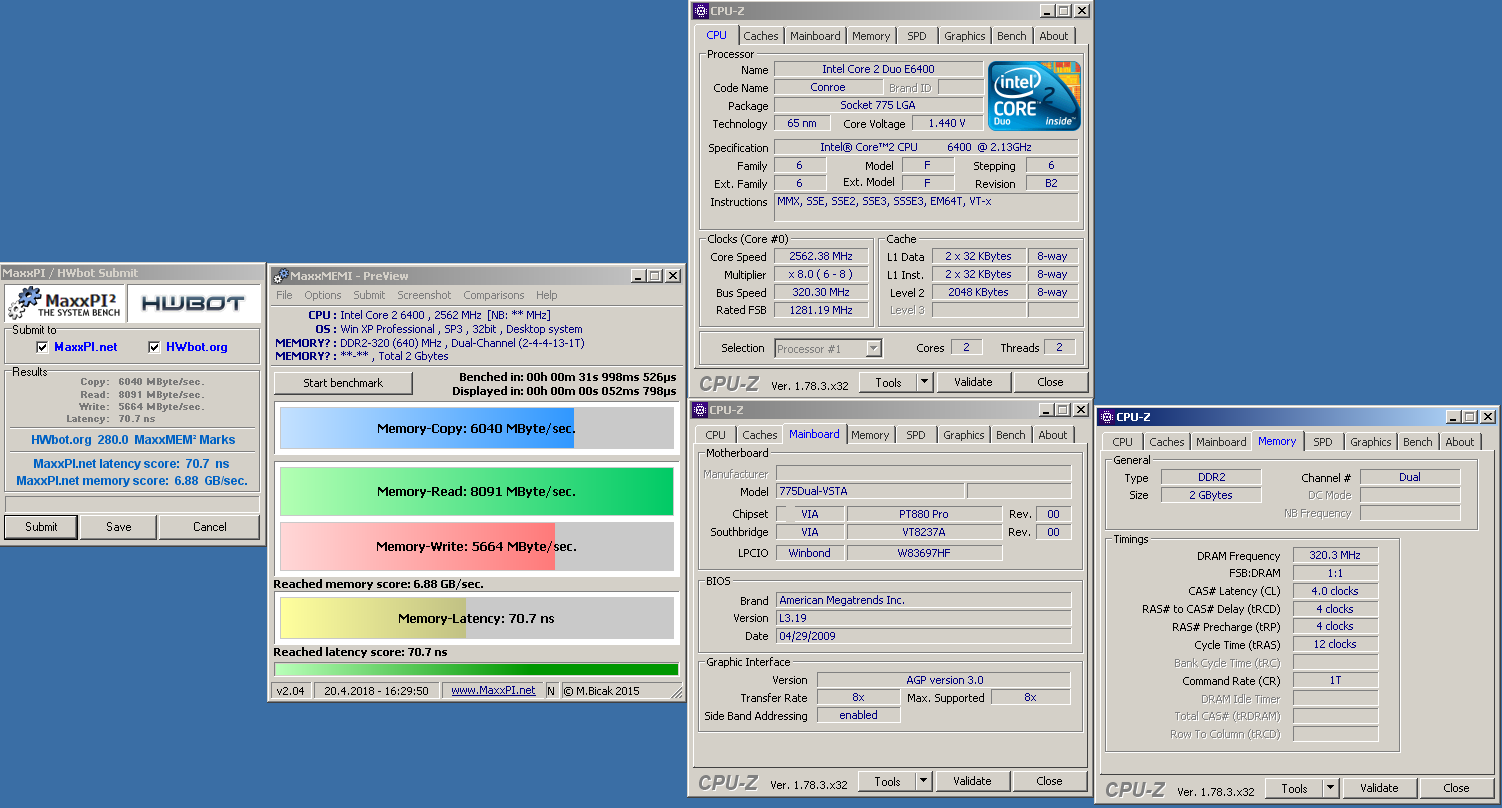Switch to Caches tab in top CPU-Z window

pyautogui.click(x=761, y=36)
